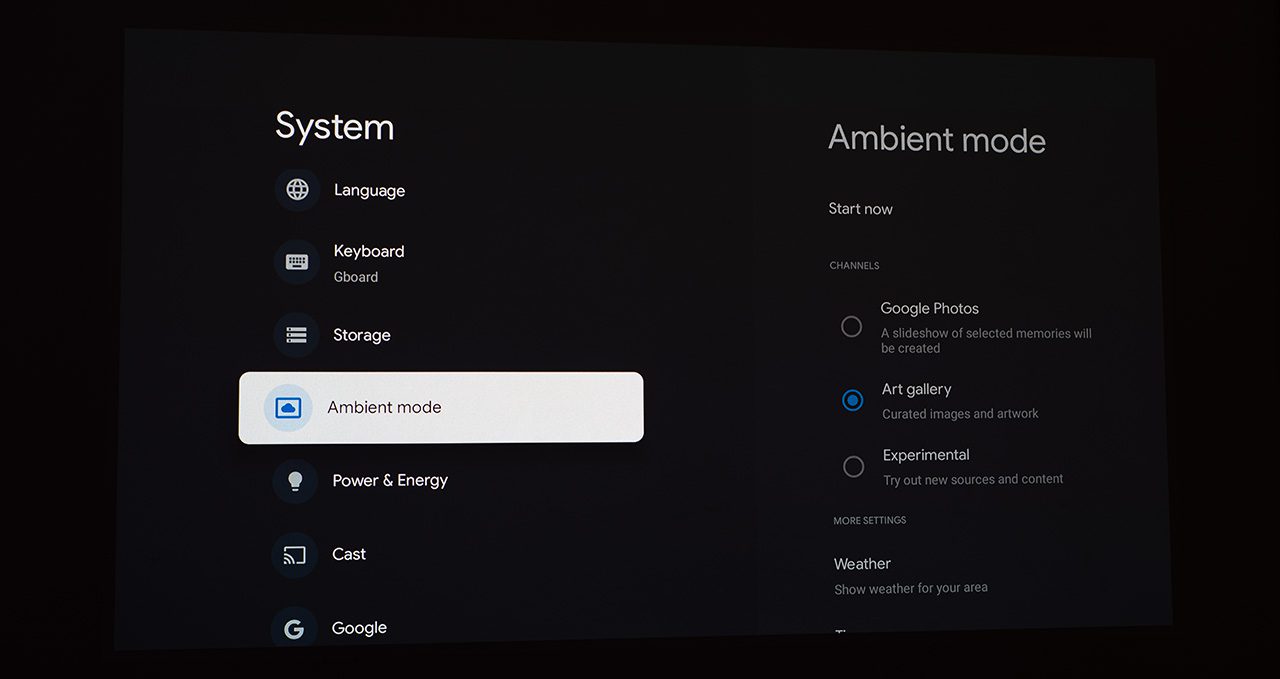Open Weather settings for your area
Image resolution: width=1280 pixels, height=679 pixels.
[x=862, y=564]
